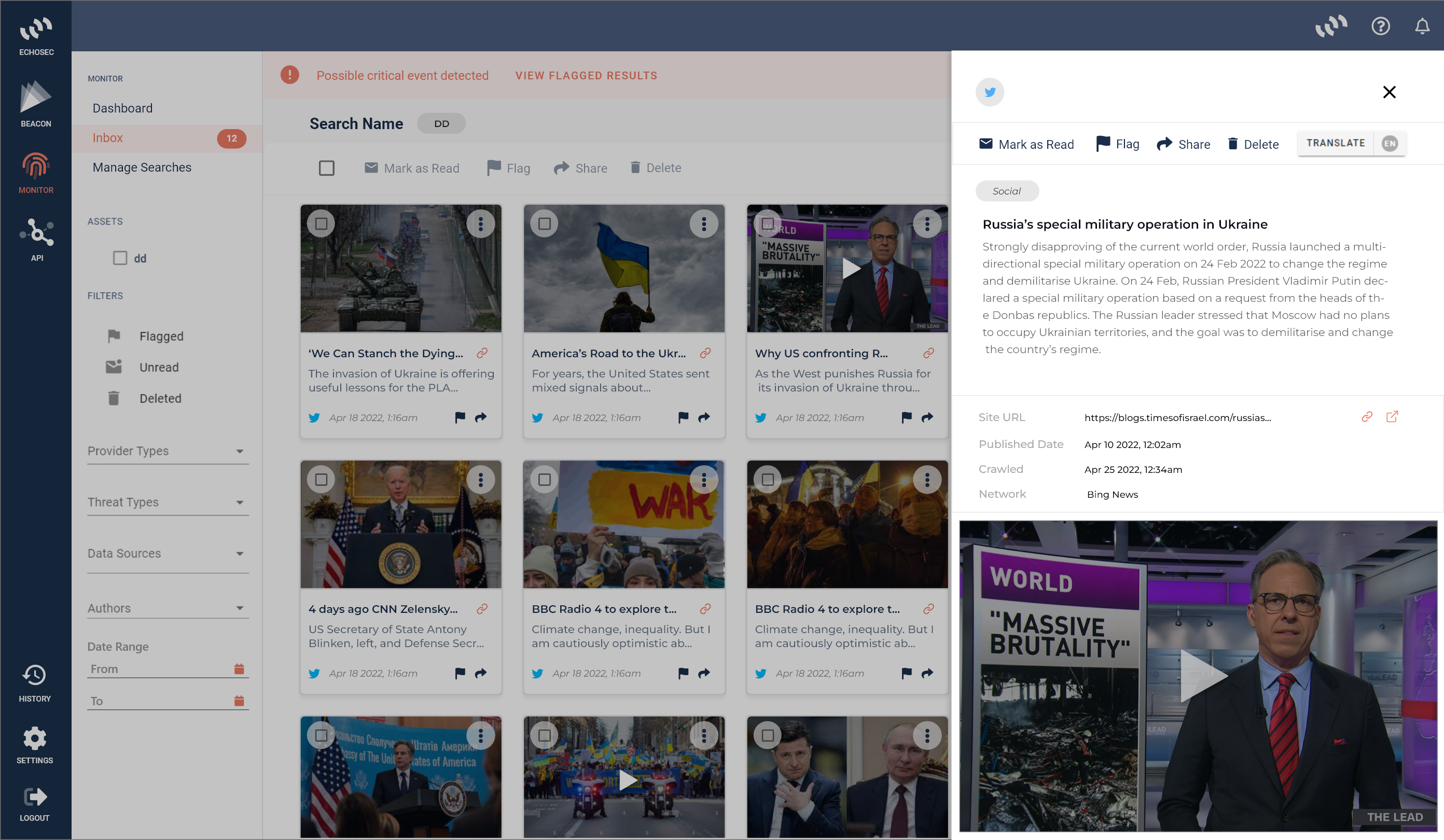The width and height of the screenshot is (1444, 840).
Task: Open the API section
Action: (x=35, y=234)
